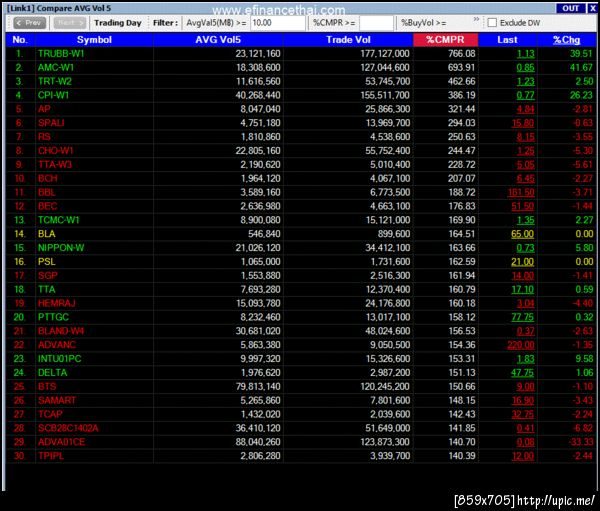Toggle the Exclude DW checkbox

point(492,23)
